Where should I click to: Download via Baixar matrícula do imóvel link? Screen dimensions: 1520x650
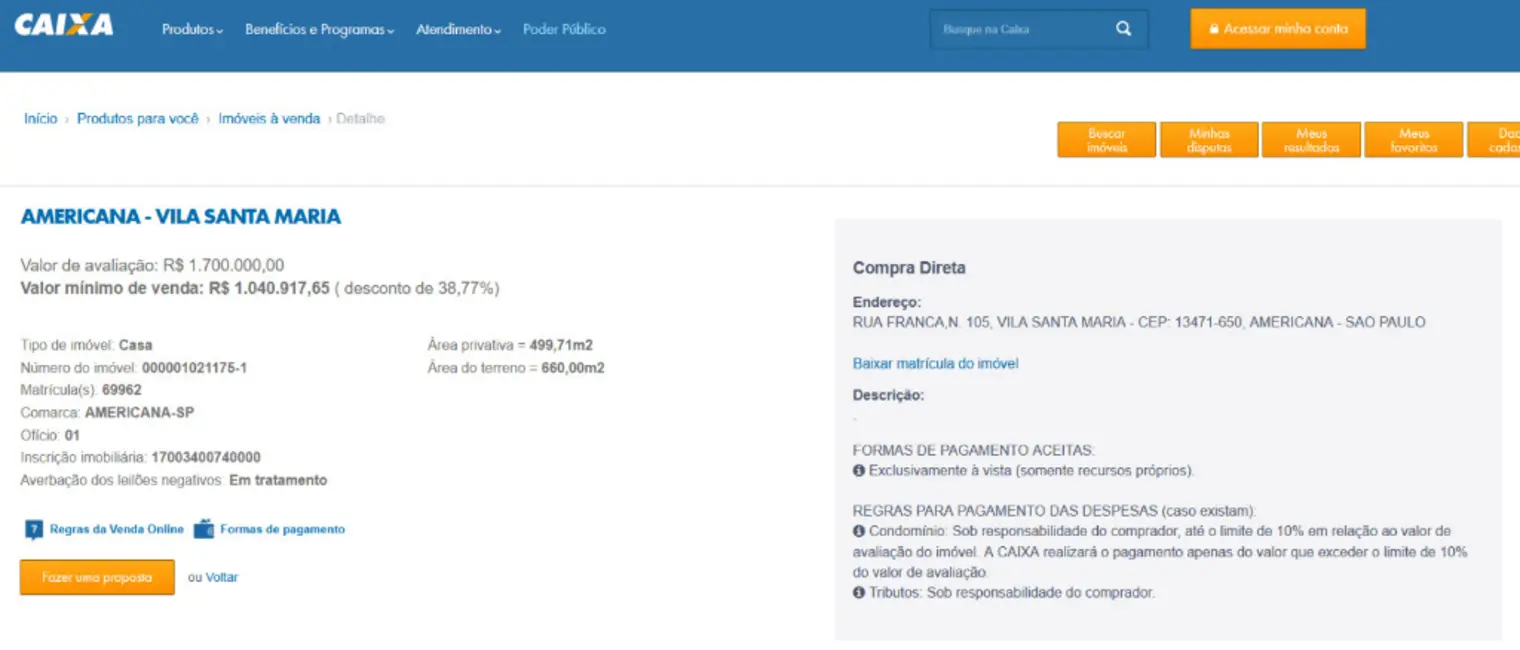[935, 364]
